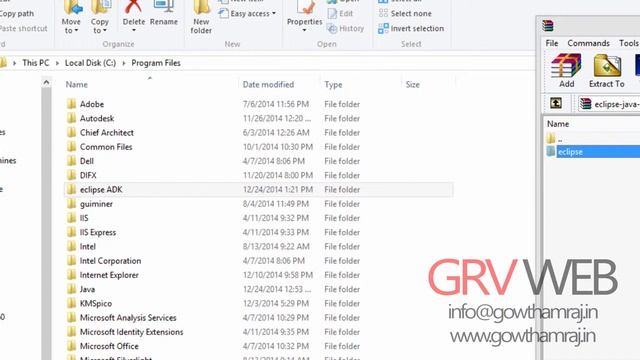
Task: Sort by Date modified column
Action: click(x=268, y=84)
